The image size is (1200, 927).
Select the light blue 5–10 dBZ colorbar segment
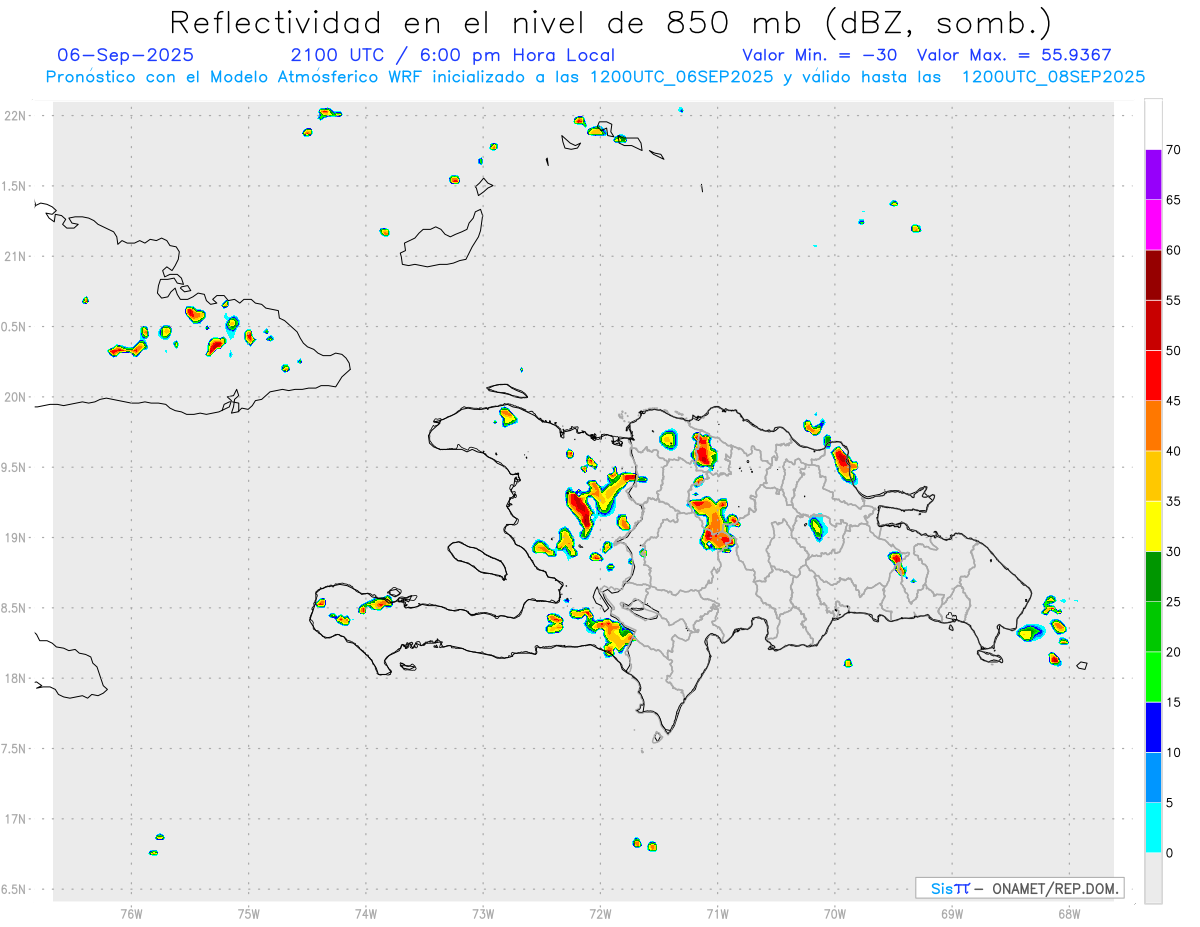tap(1153, 777)
